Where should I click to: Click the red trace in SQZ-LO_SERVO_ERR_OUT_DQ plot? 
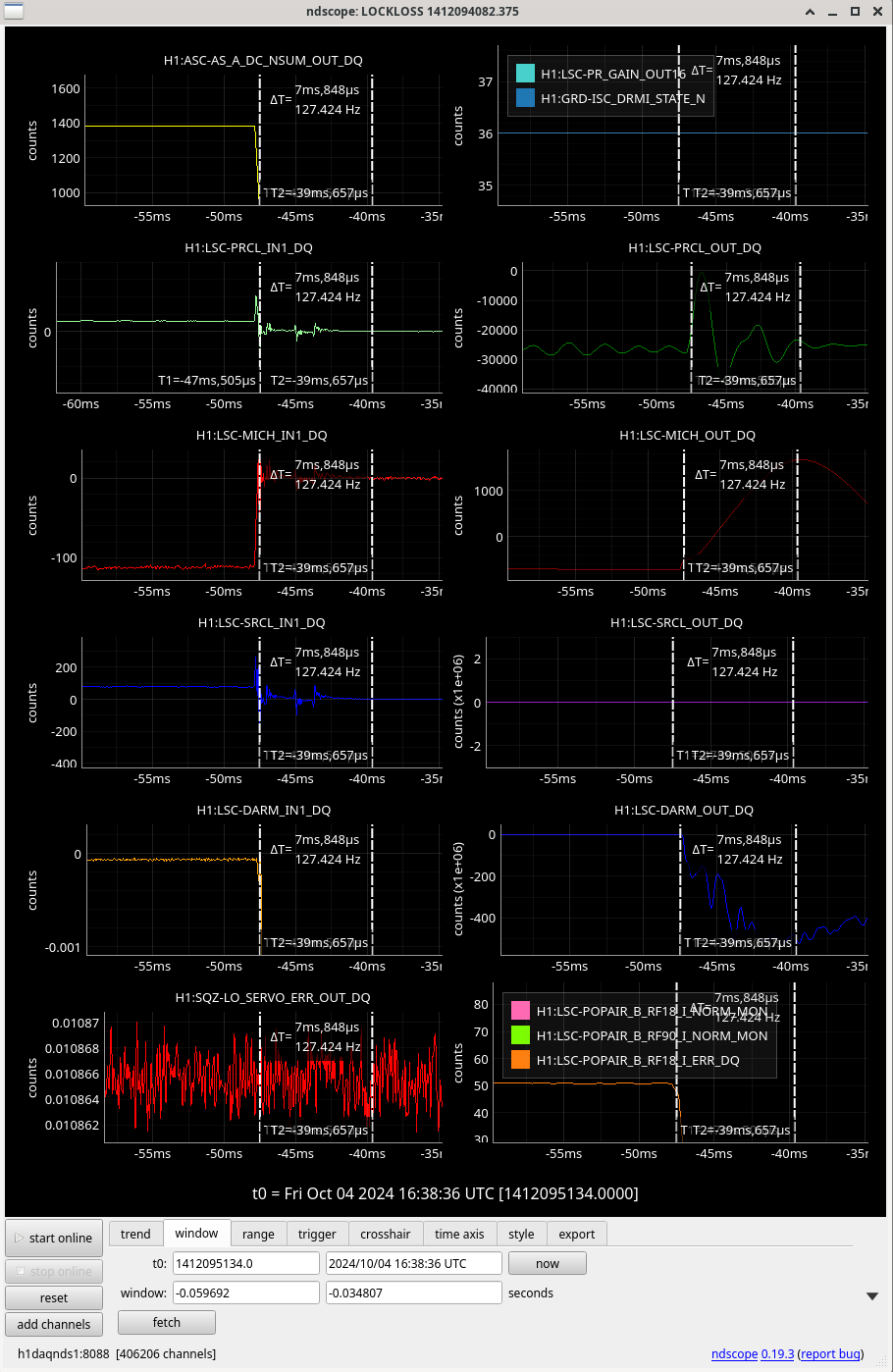273,1078
